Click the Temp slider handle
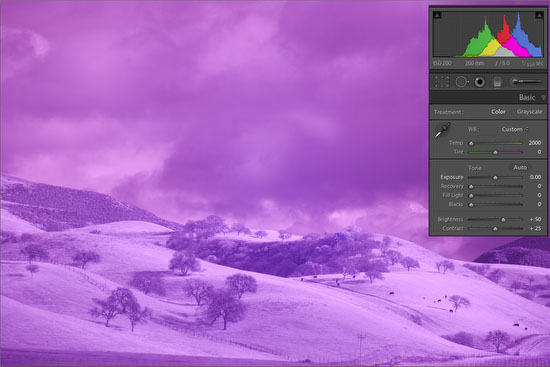550x367 pixels. (x=471, y=143)
